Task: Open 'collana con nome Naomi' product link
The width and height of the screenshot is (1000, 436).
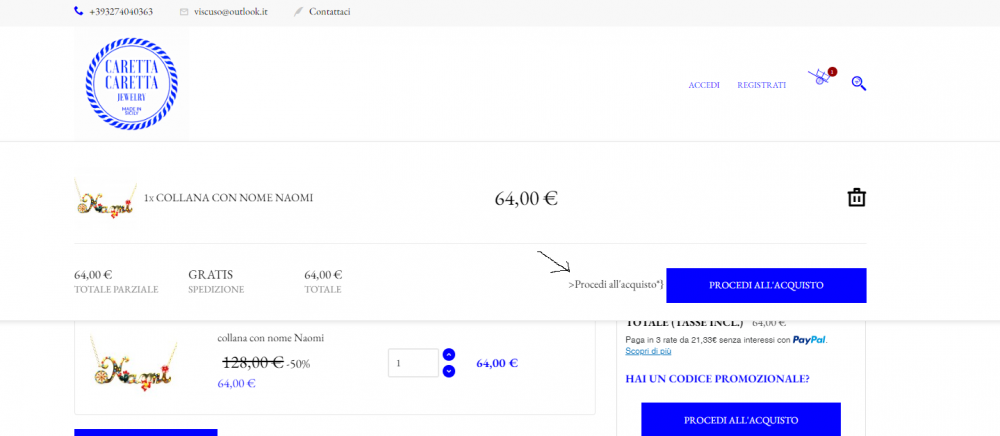Action: click(270, 338)
